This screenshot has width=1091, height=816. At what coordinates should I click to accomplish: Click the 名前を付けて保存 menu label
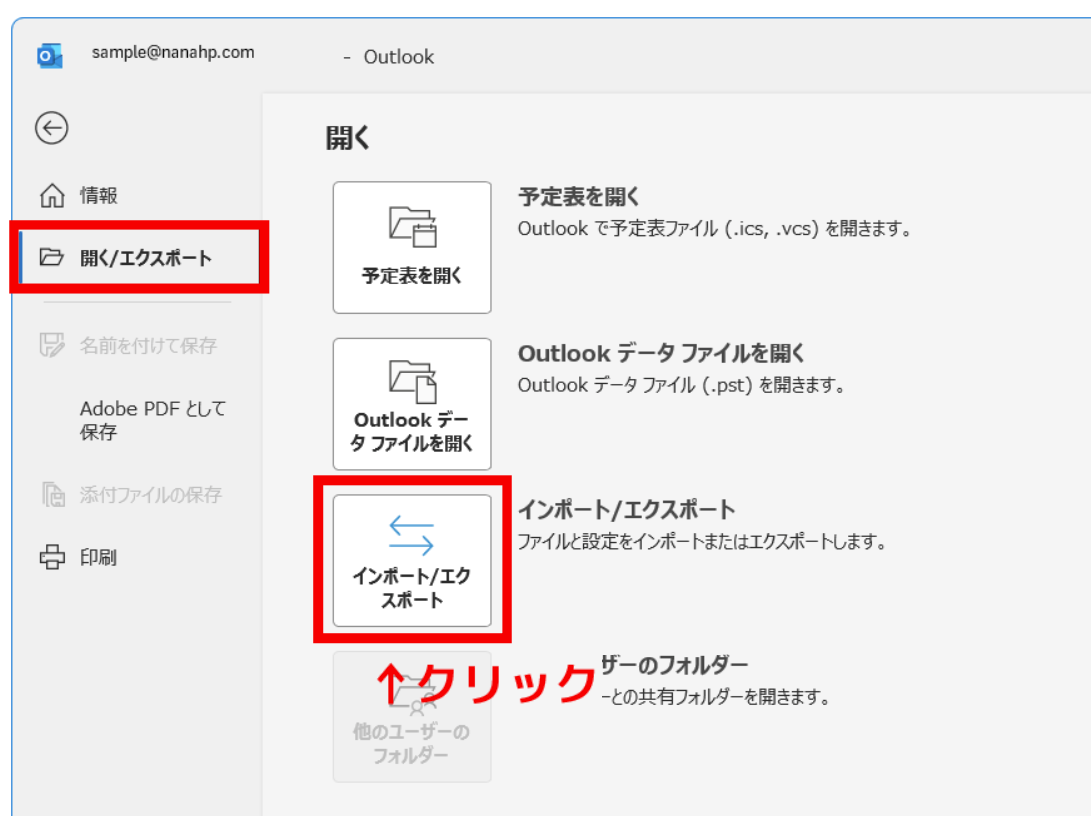click(148, 346)
